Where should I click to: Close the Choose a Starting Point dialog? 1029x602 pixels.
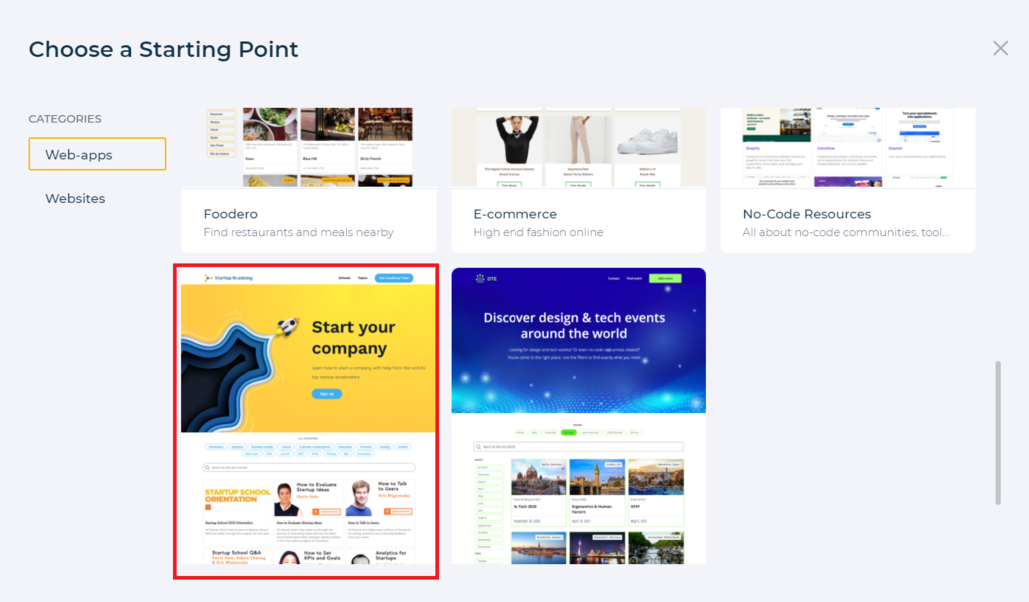pyautogui.click(x=1000, y=48)
